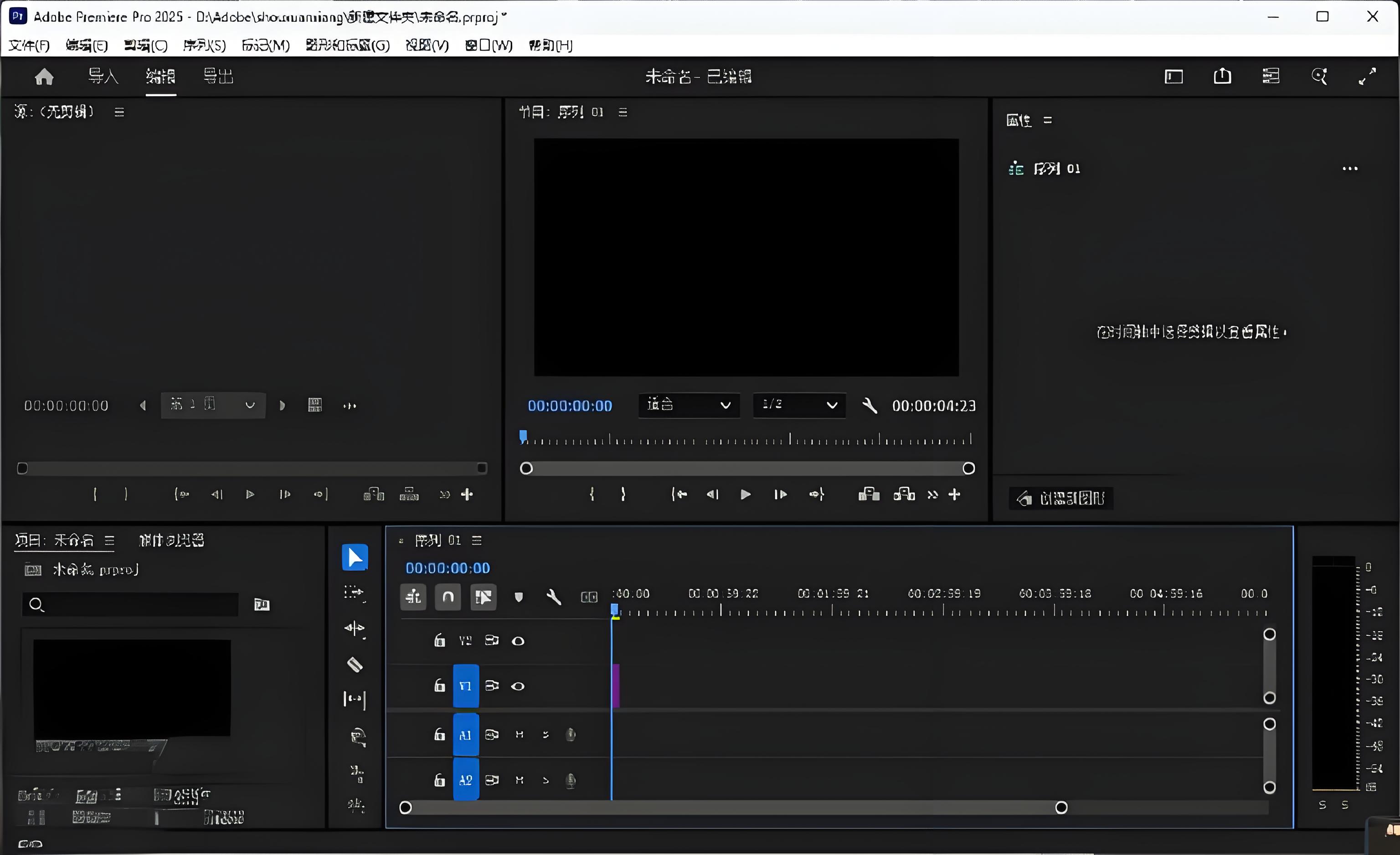Select the Selection tool arrow

355,557
